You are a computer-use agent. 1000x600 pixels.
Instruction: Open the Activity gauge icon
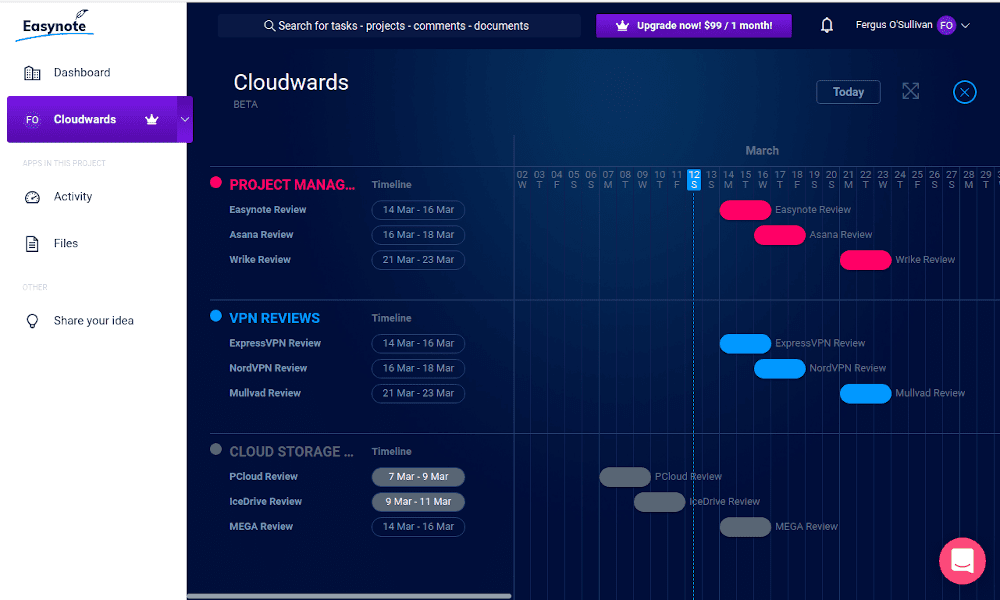32,197
